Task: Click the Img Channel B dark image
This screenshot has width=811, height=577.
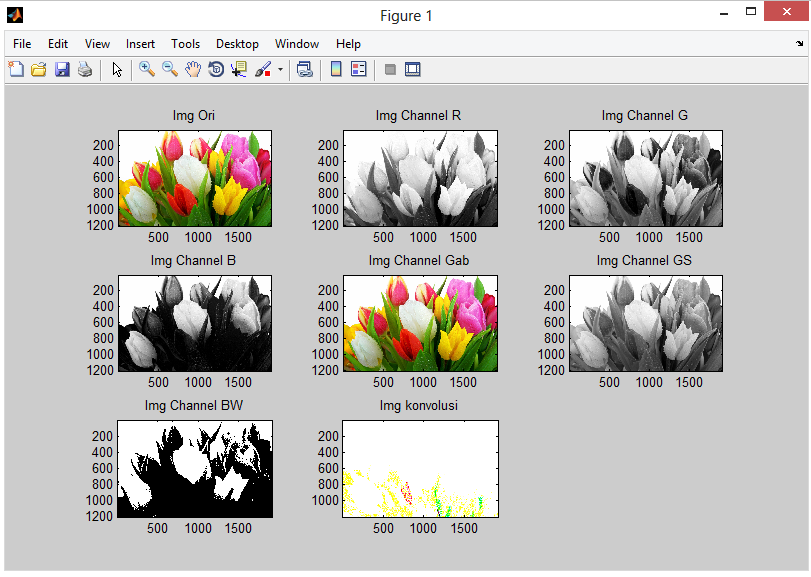Action: [195, 323]
